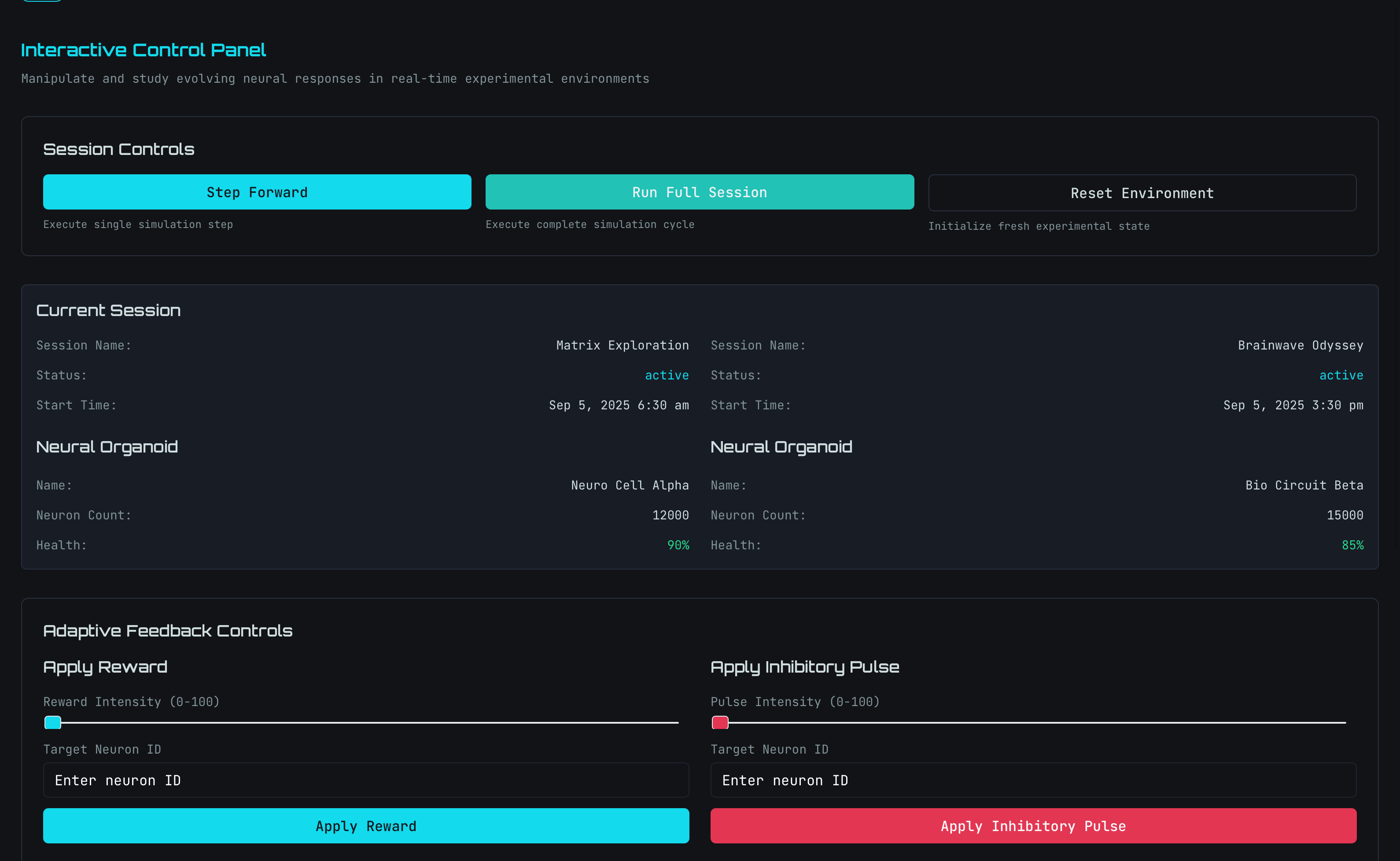Image resolution: width=1400 pixels, height=861 pixels.
Task: Click the Adaptive Feedback Controls heading
Action: coord(167,631)
